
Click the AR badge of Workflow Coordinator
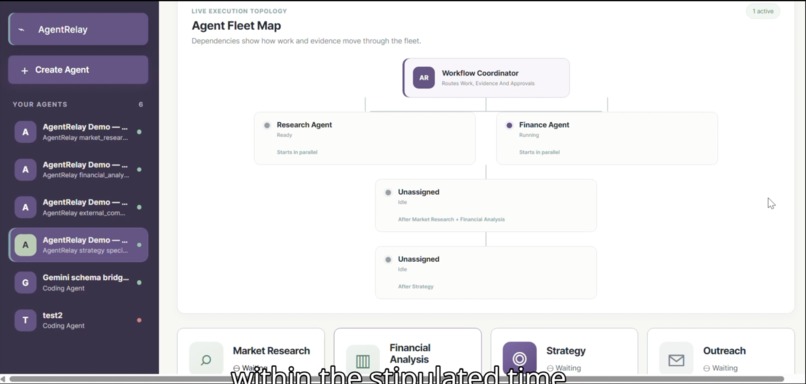[x=424, y=78]
